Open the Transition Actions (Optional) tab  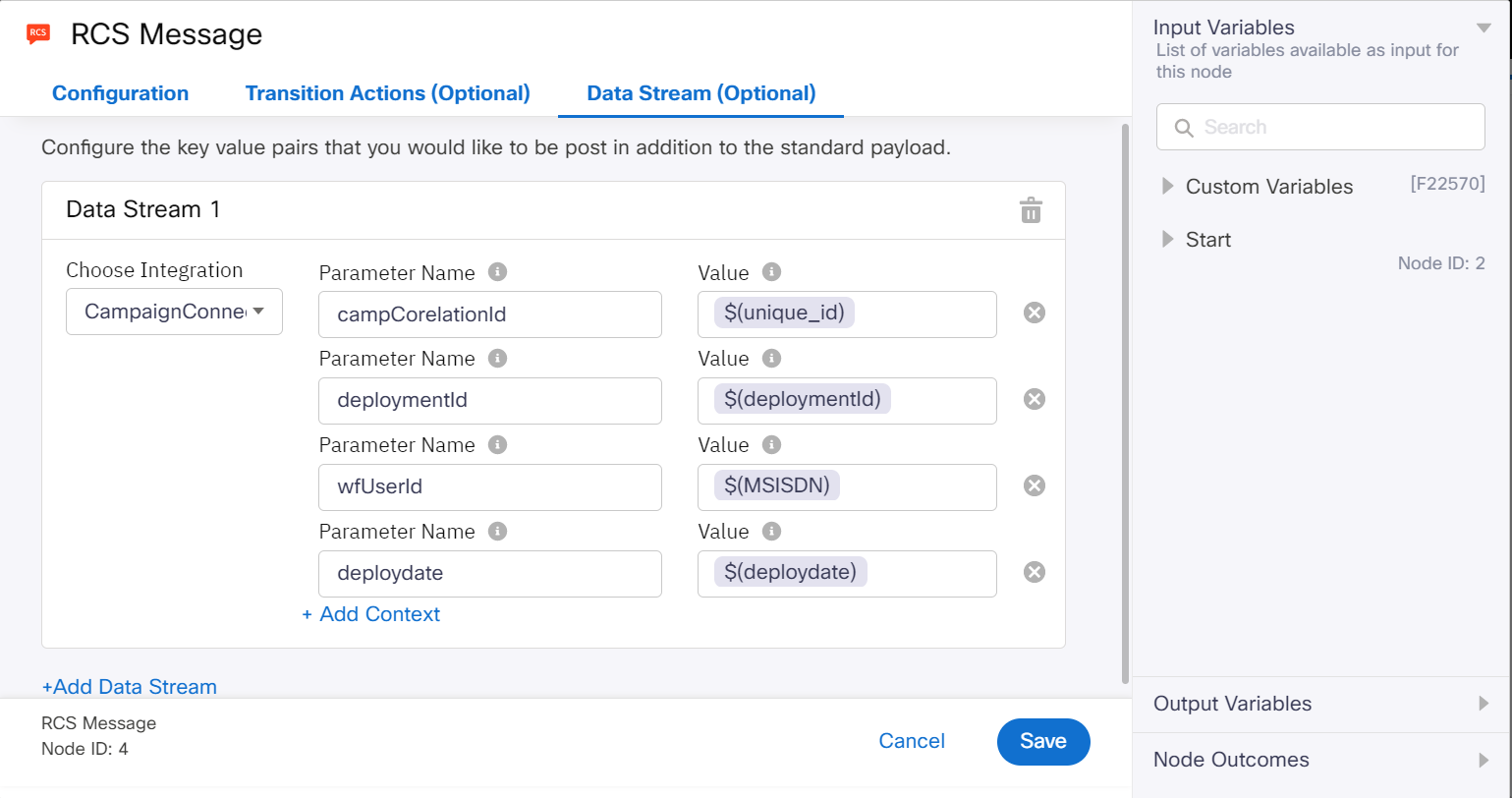[x=387, y=92]
